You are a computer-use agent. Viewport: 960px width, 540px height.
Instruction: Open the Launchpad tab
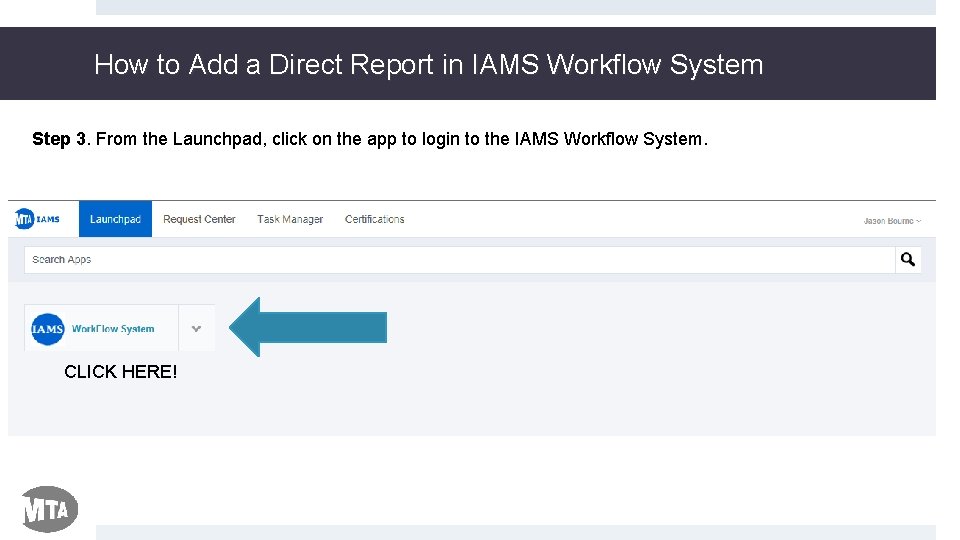click(x=115, y=219)
